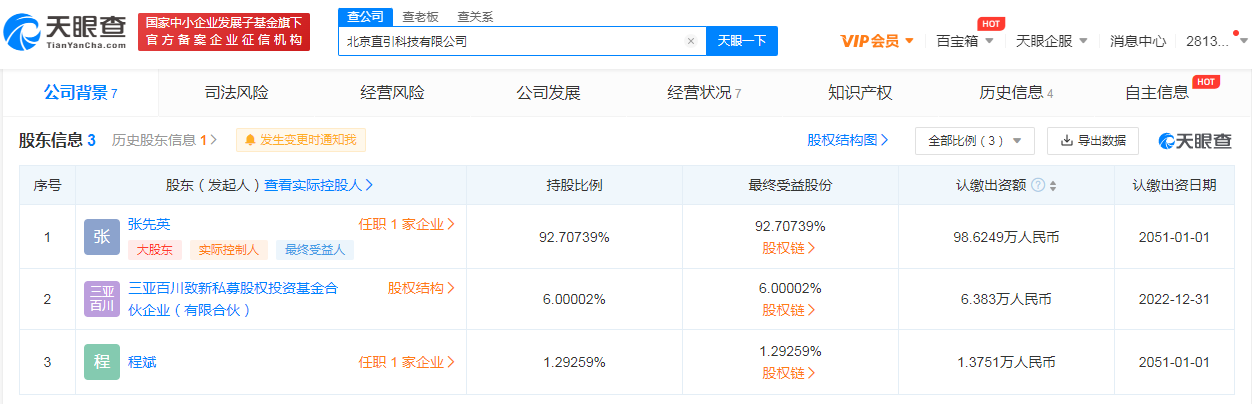
Task: Open the 股权结构图 link
Action: (x=848, y=140)
